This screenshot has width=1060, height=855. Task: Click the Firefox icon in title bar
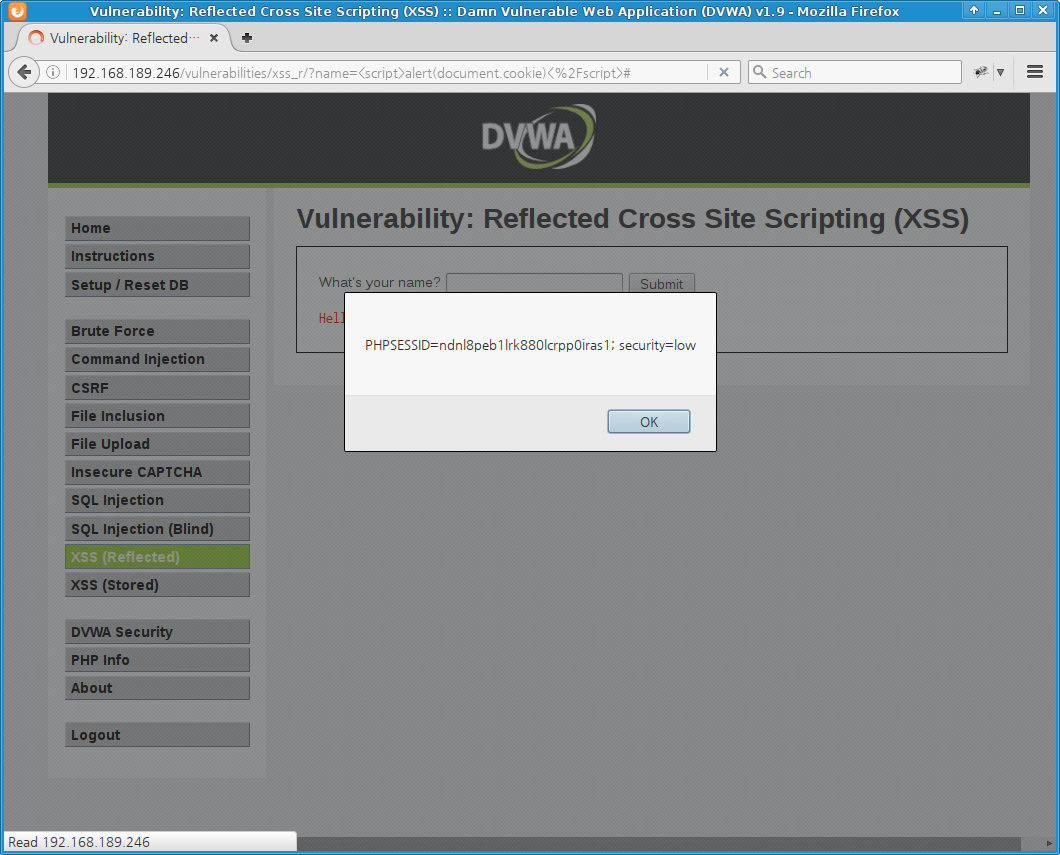coord(17,11)
